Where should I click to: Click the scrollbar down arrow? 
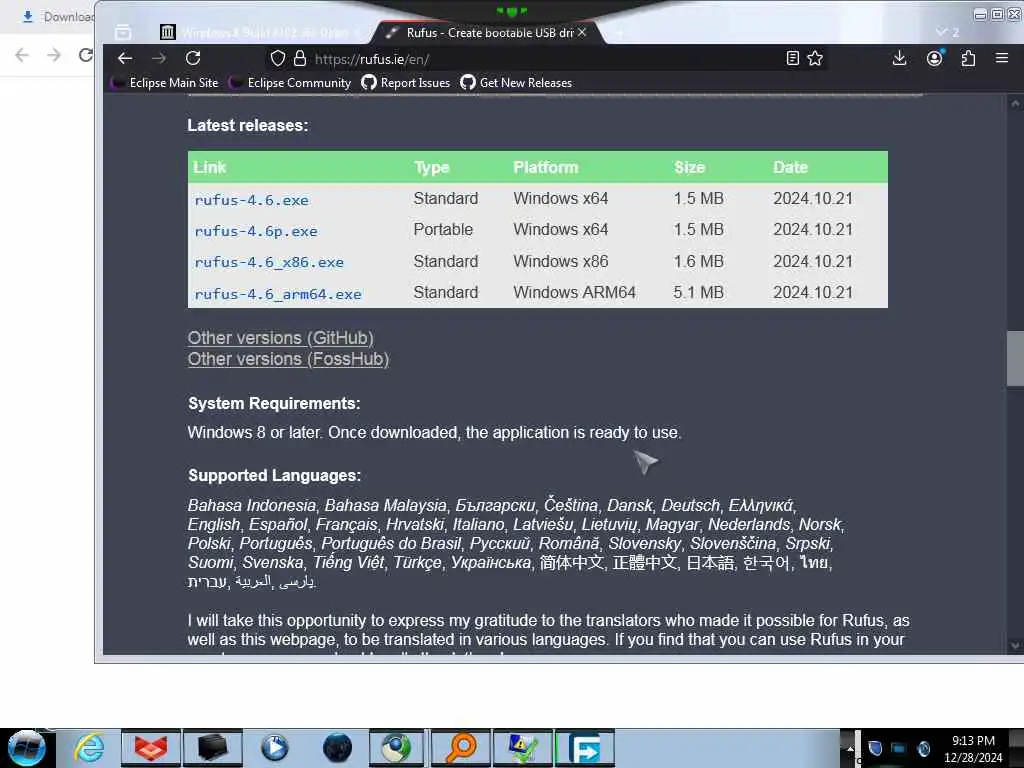(x=1015, y=645)
